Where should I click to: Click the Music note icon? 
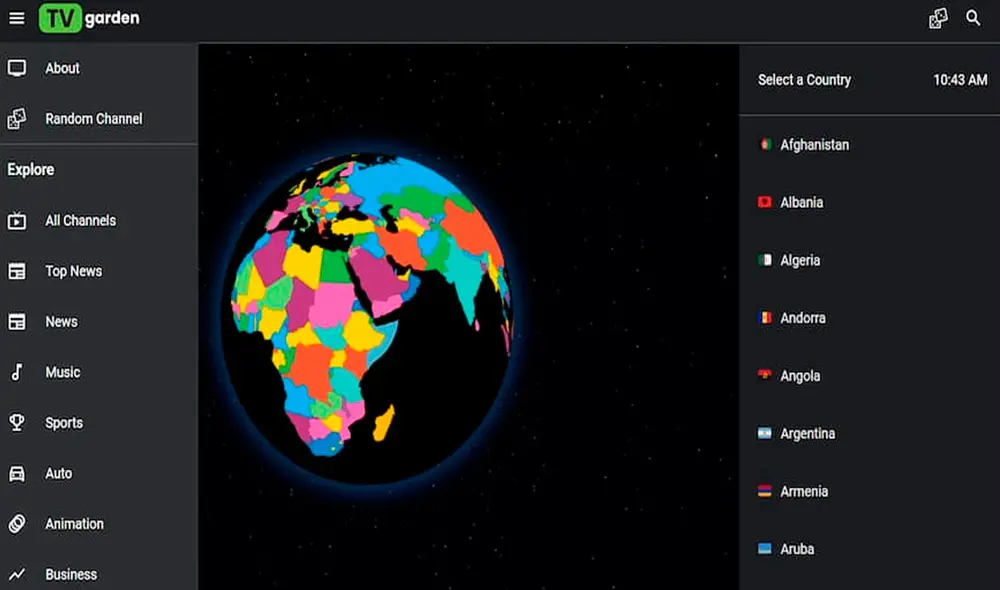coord(17,372)
